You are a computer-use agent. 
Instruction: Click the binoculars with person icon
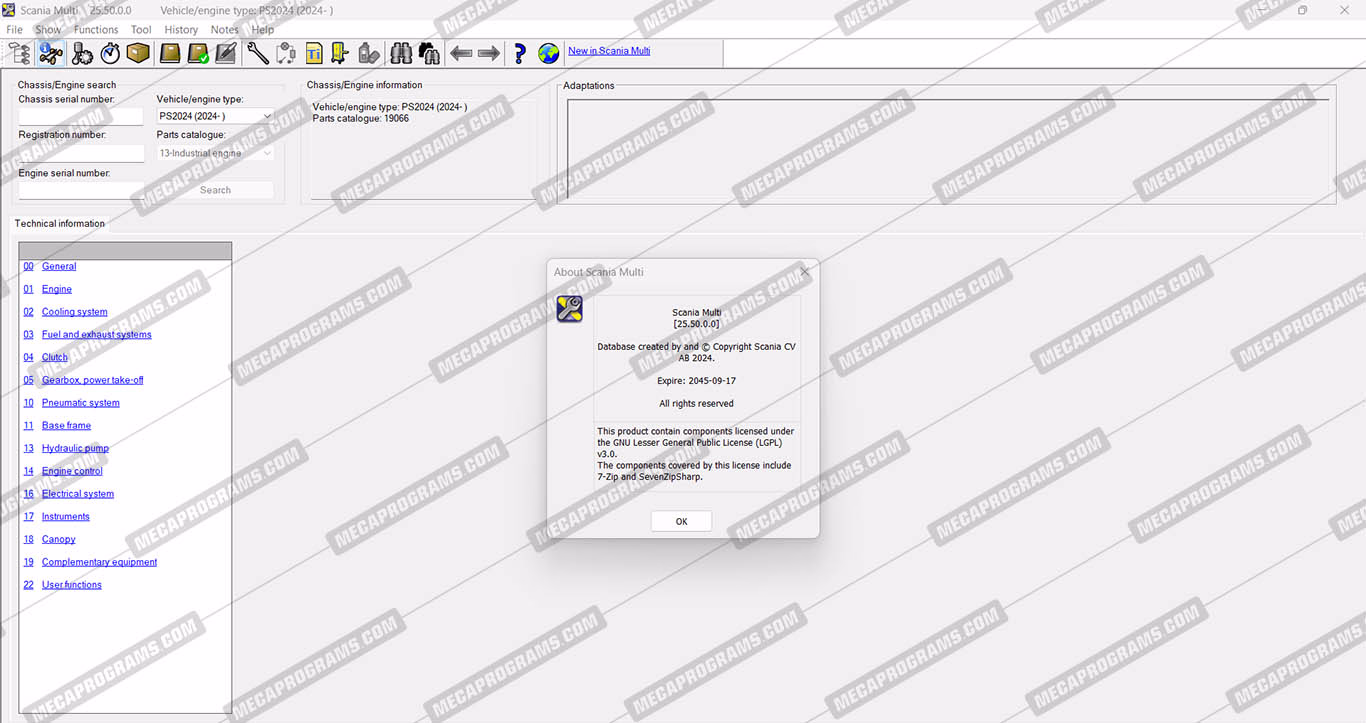pos(429,53)
